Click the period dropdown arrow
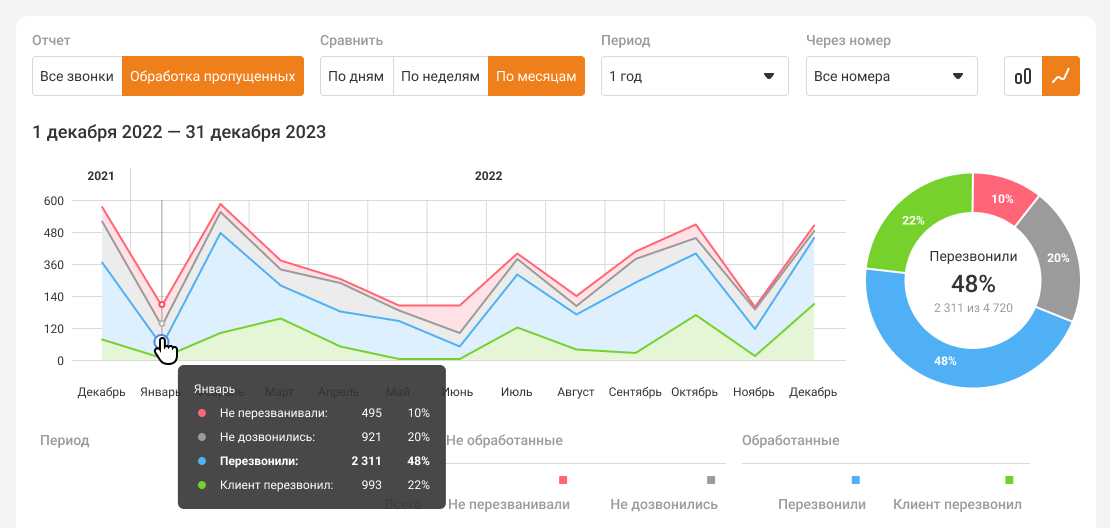Image resolution: width=1110 pixels, height=528 pixels. coord(769,76)
